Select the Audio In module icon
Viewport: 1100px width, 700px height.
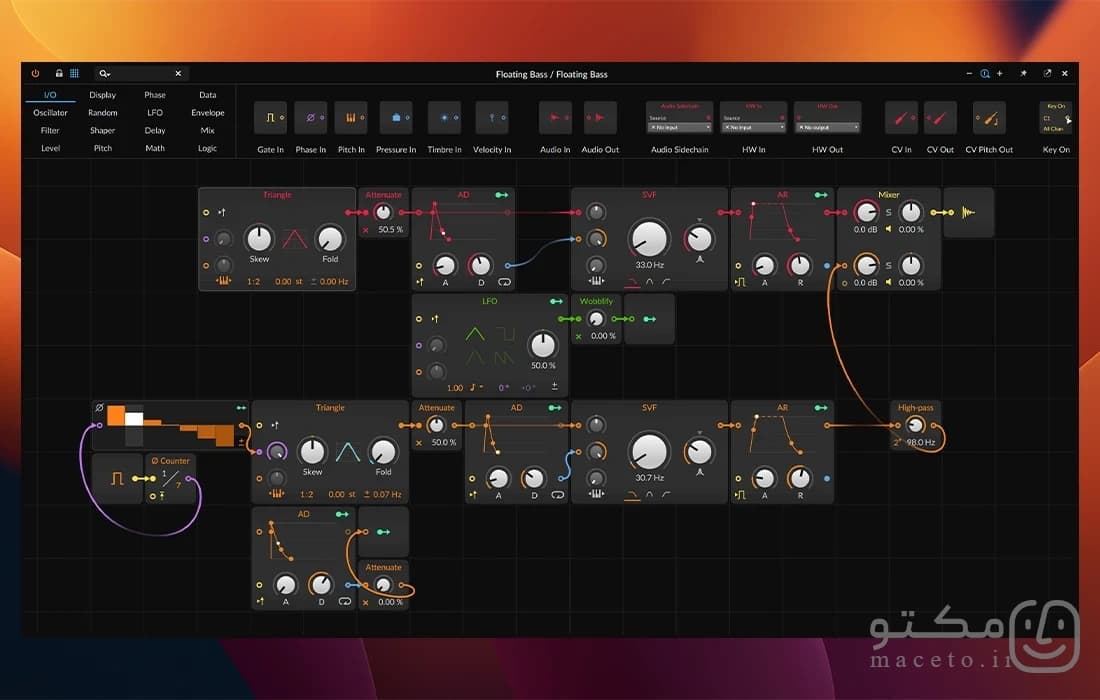[x=555, y=118]
